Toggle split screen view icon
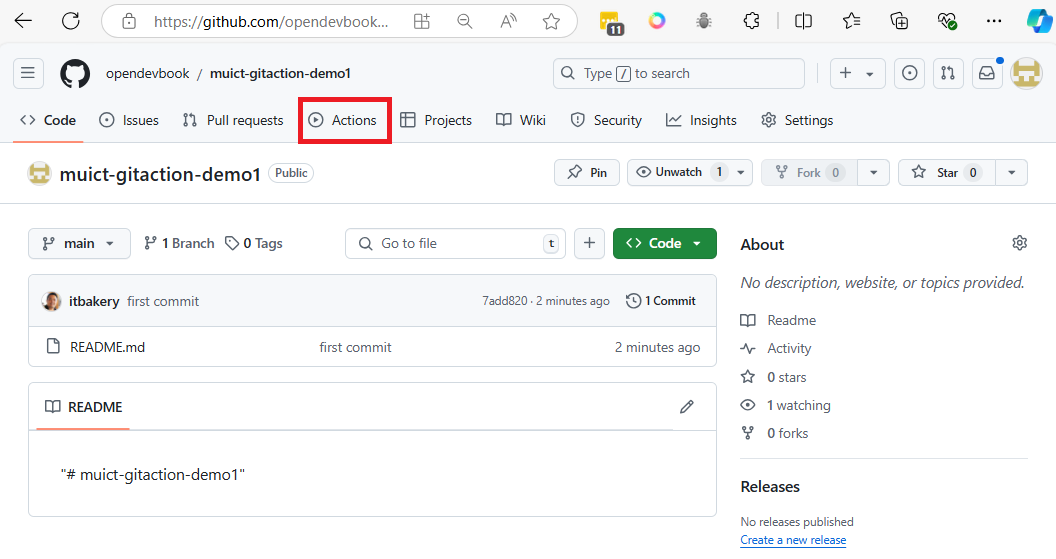 [803, 21]
